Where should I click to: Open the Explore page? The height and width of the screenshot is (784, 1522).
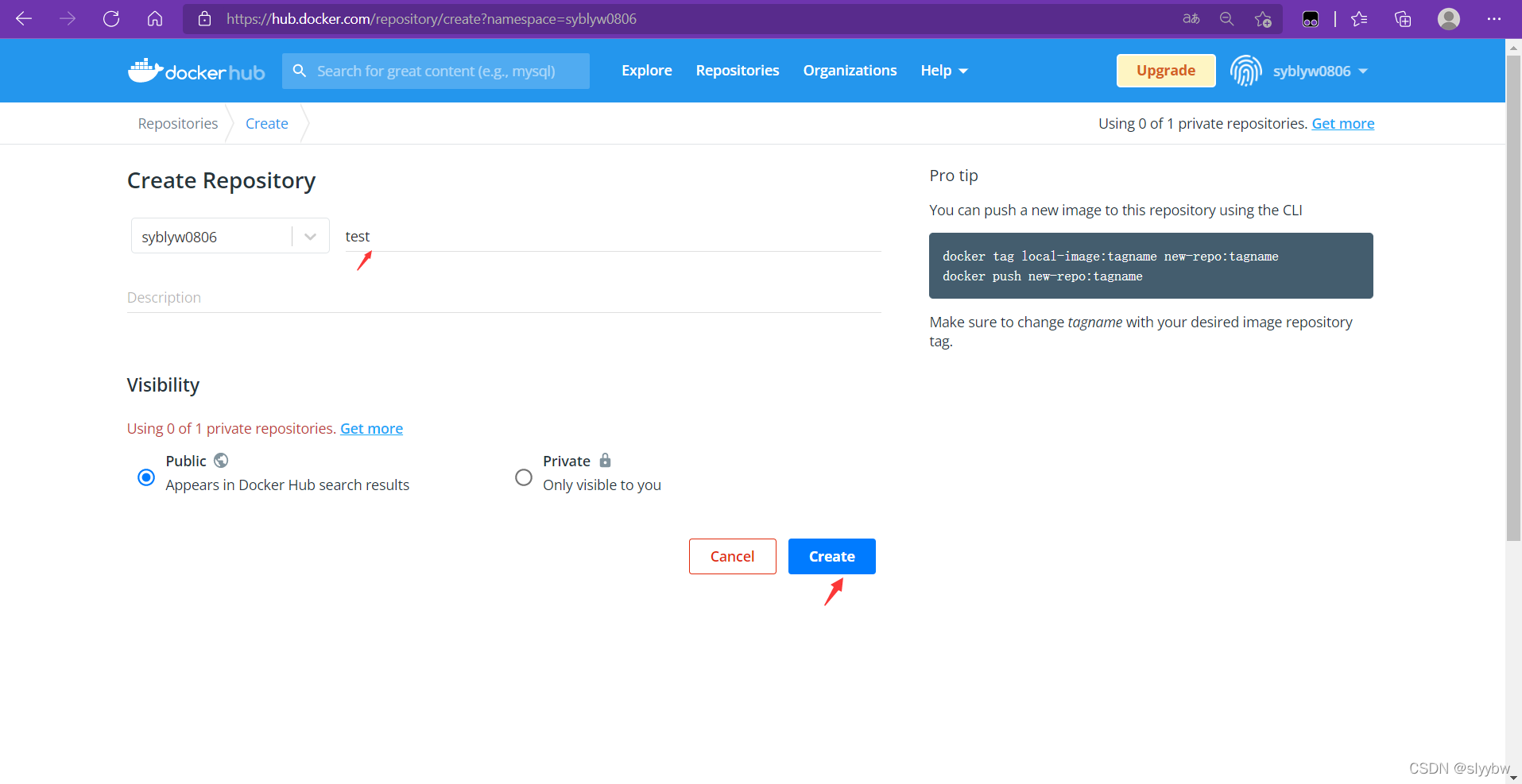point(647,71)
